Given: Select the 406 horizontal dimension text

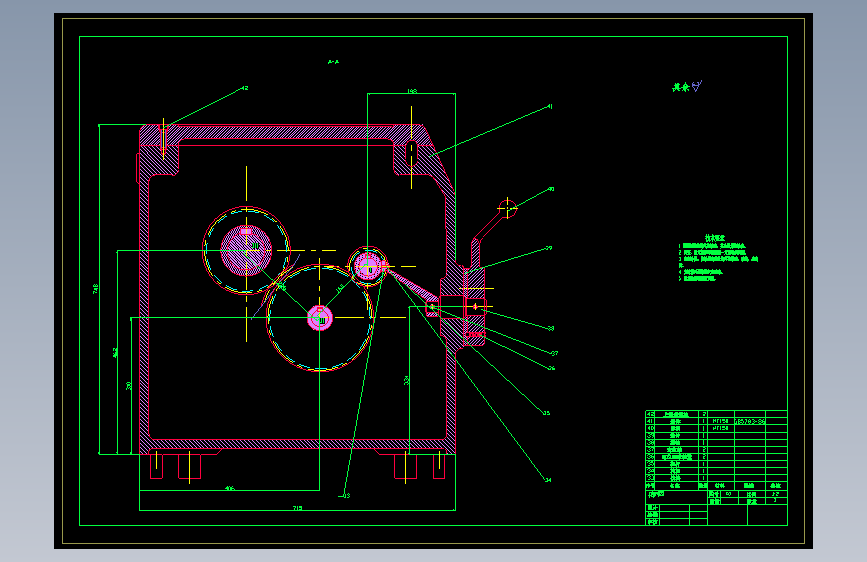Looking at the screenshot, I should coord(229,488).
